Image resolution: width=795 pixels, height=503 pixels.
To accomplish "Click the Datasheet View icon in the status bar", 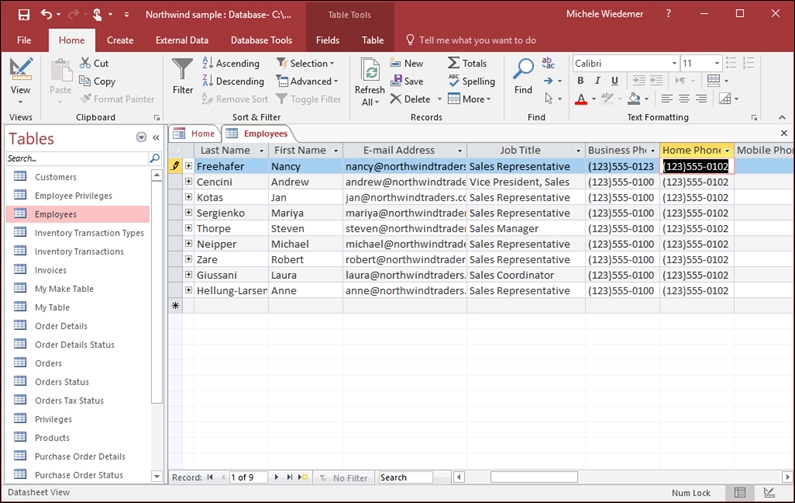I will 740,492.
